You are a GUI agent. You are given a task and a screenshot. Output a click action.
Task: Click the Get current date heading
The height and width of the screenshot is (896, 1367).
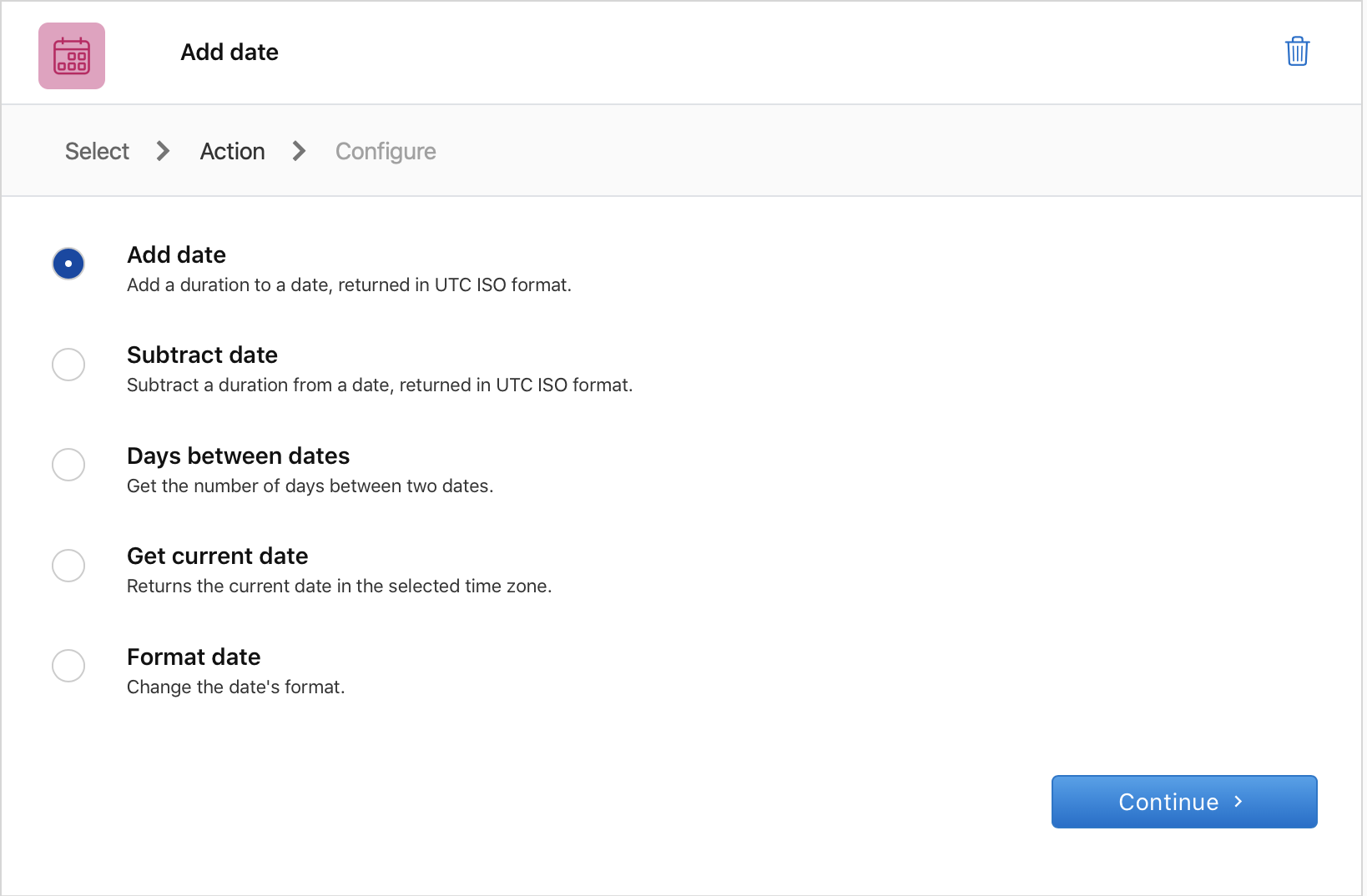tap(217, 556)
